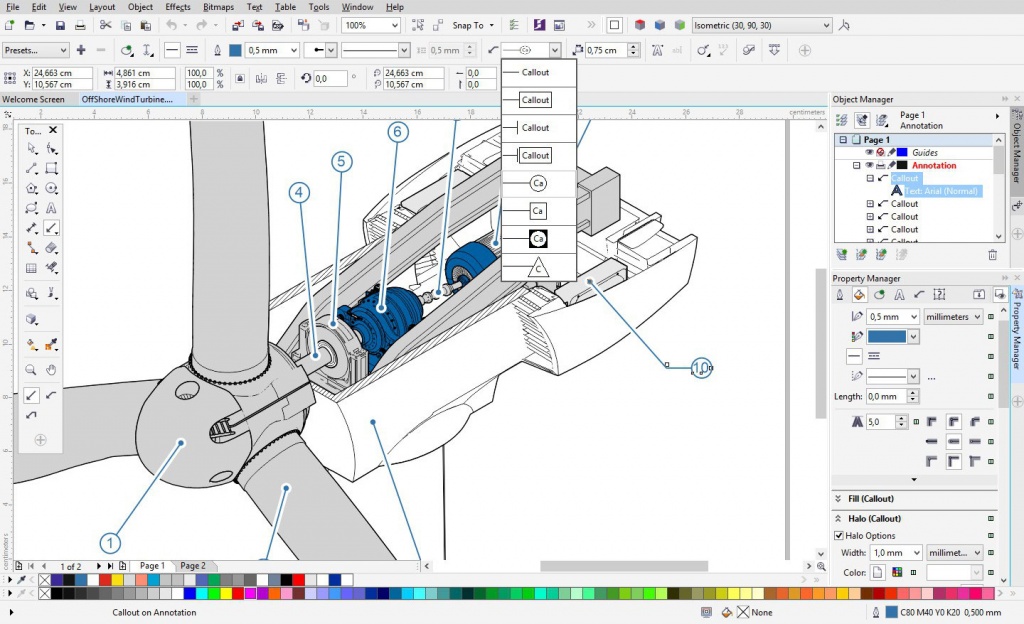Collapse the Annotation layer tree node
The width and height of the screenshot is (1024, 624).
(856, 165)
